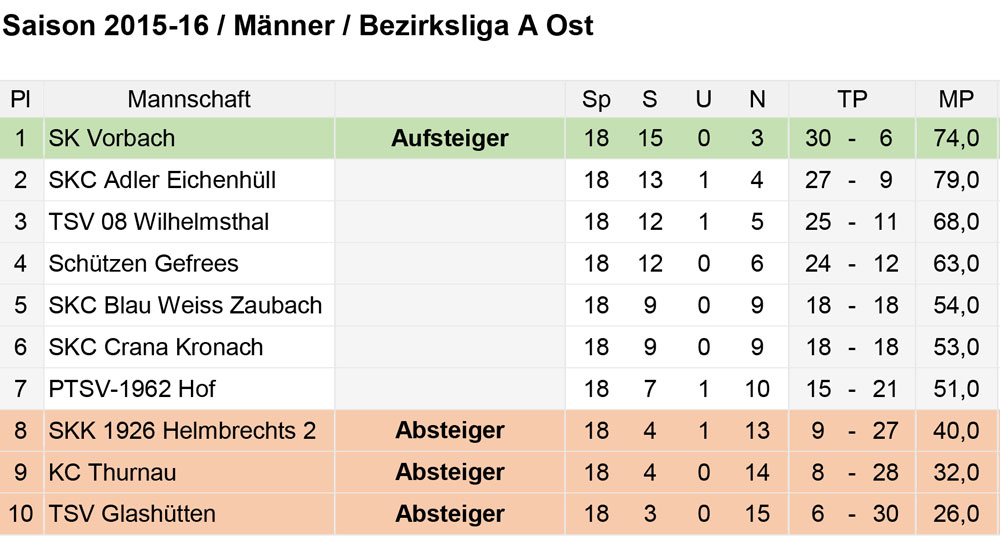Select the SK Vorbach team name

(112, 138)
